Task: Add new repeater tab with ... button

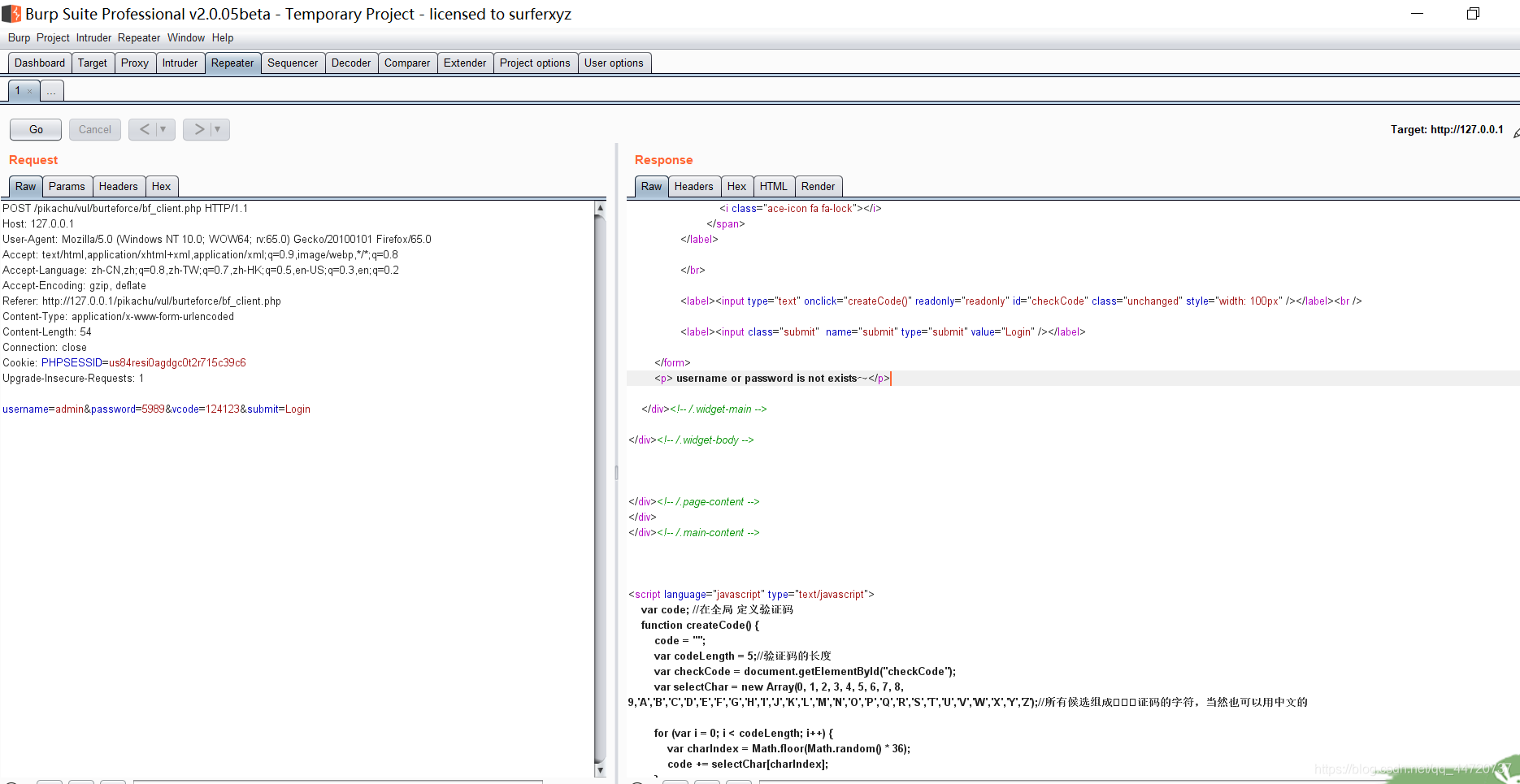Action: click(51, 91)
